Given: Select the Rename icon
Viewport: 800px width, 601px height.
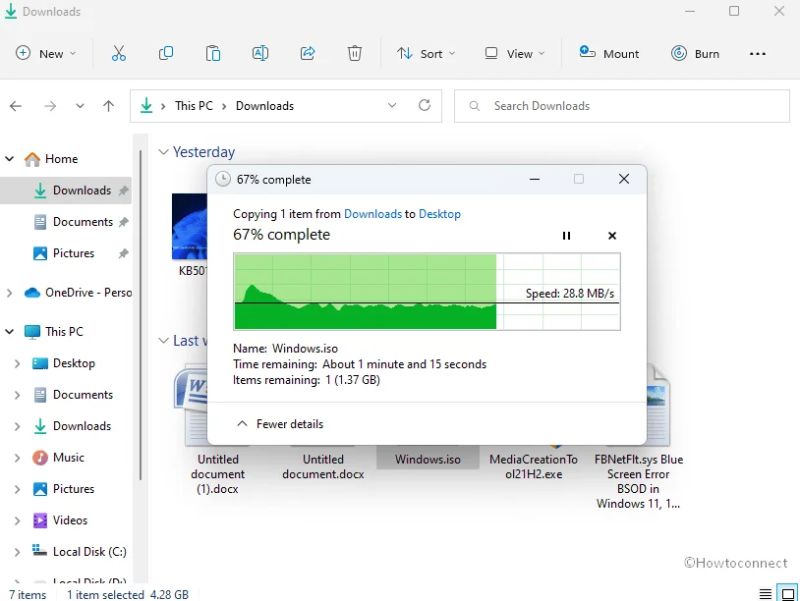Looking at the screenshot, I should point(260,53).
